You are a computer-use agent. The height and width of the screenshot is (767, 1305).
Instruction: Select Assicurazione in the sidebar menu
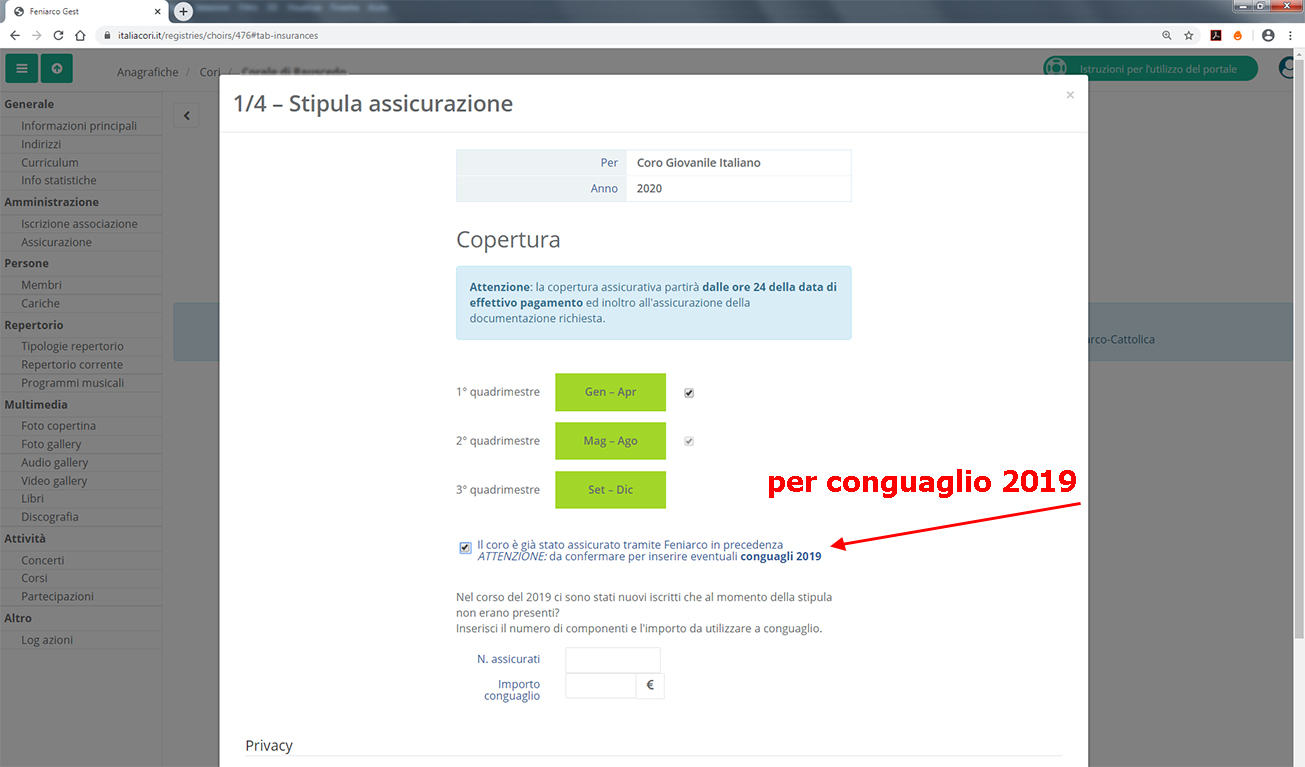coord(56,241)
